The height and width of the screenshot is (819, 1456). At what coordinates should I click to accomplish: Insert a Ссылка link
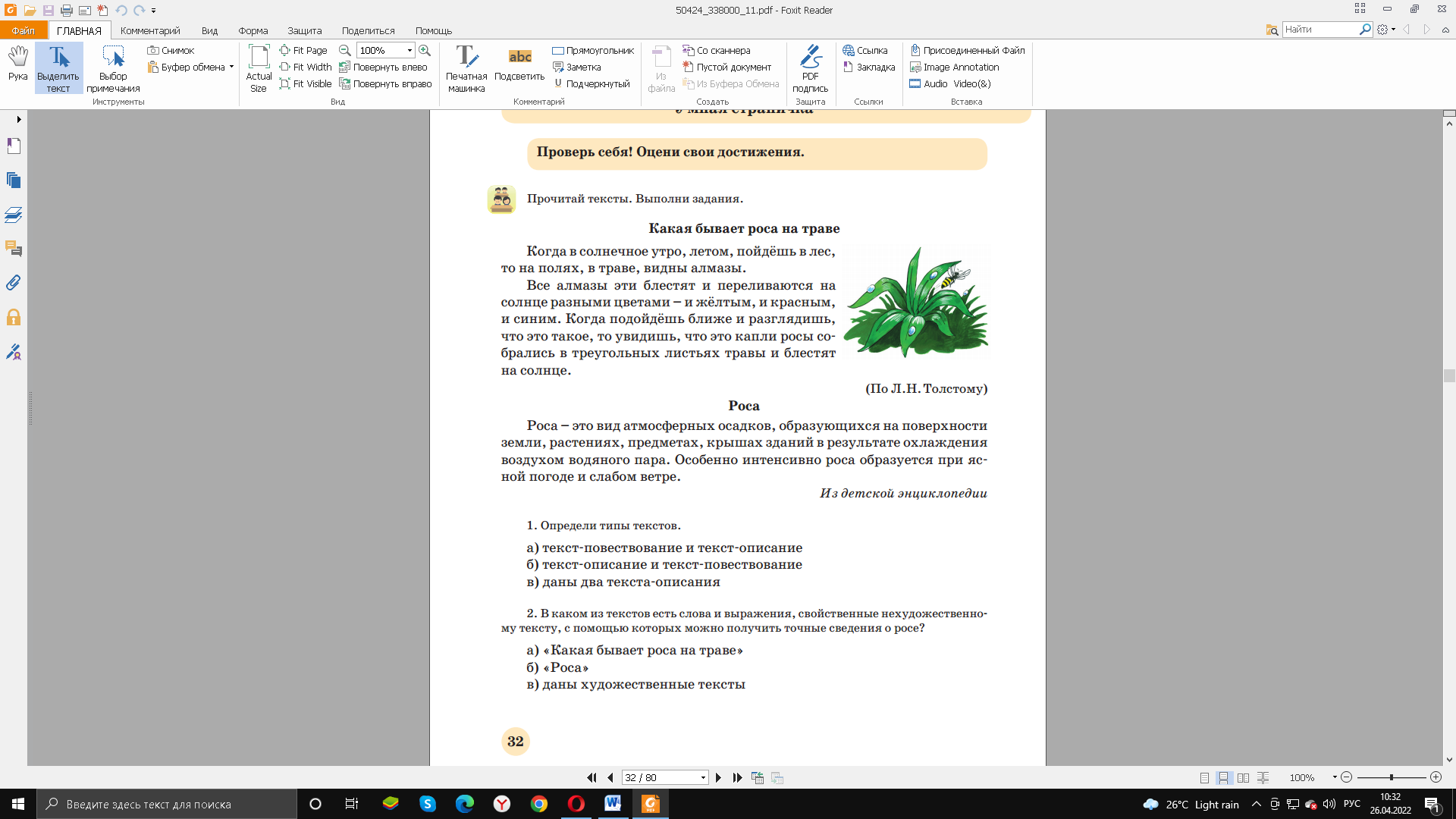click(865, 50)
